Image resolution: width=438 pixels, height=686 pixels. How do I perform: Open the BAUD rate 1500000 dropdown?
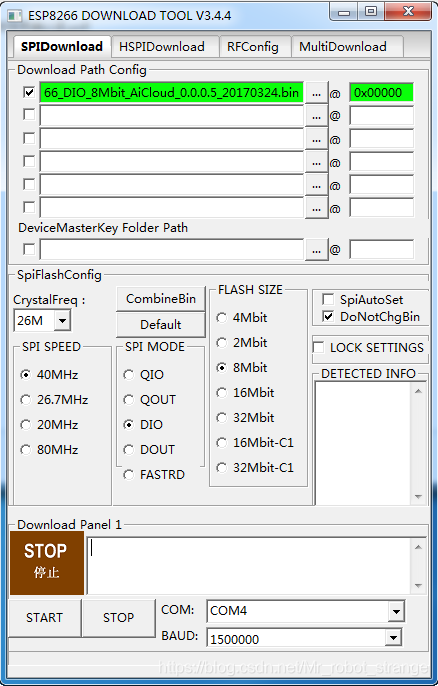393,638
